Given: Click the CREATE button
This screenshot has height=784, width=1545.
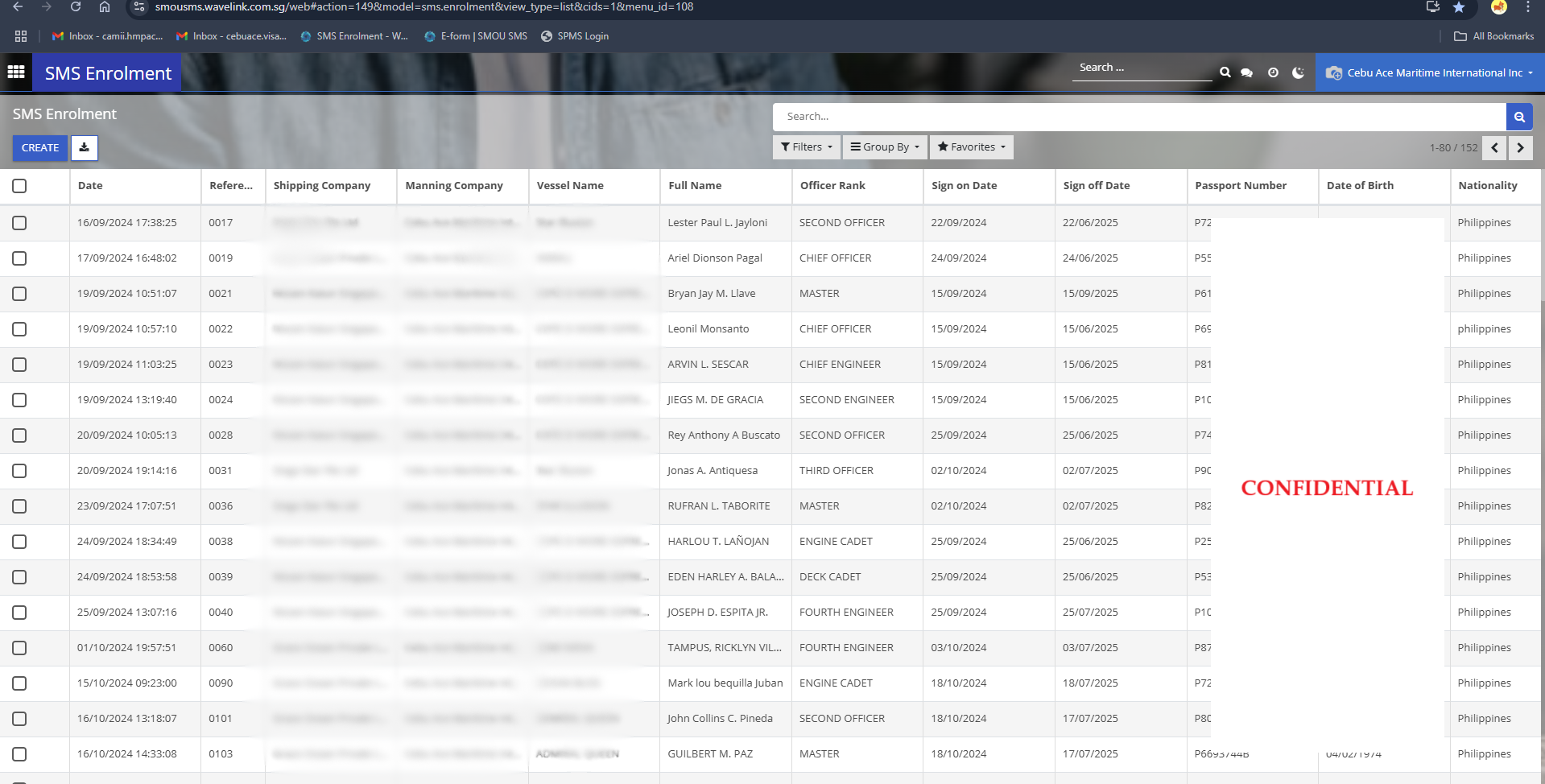Looking at the screenshot, I should 40,148.
